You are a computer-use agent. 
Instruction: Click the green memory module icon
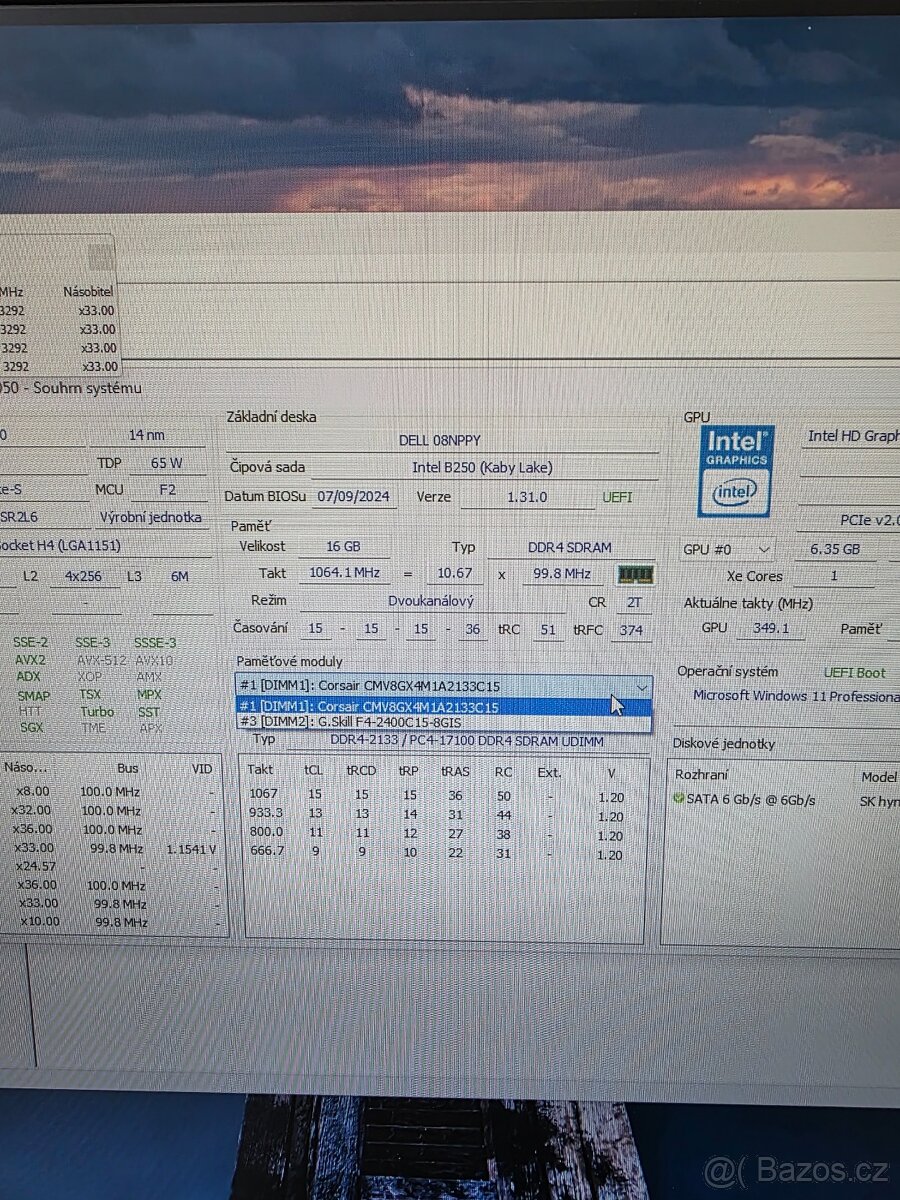coord(636,574)
